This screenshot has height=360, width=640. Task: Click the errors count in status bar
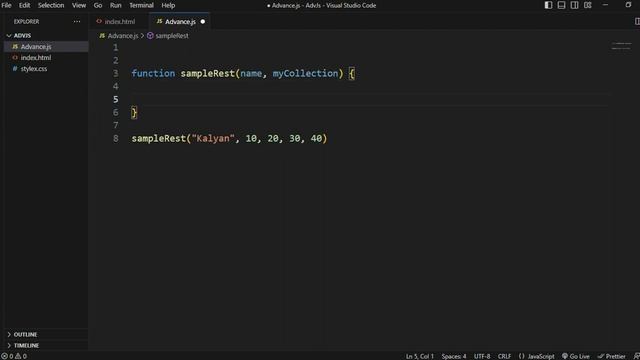tap(8, 356)
